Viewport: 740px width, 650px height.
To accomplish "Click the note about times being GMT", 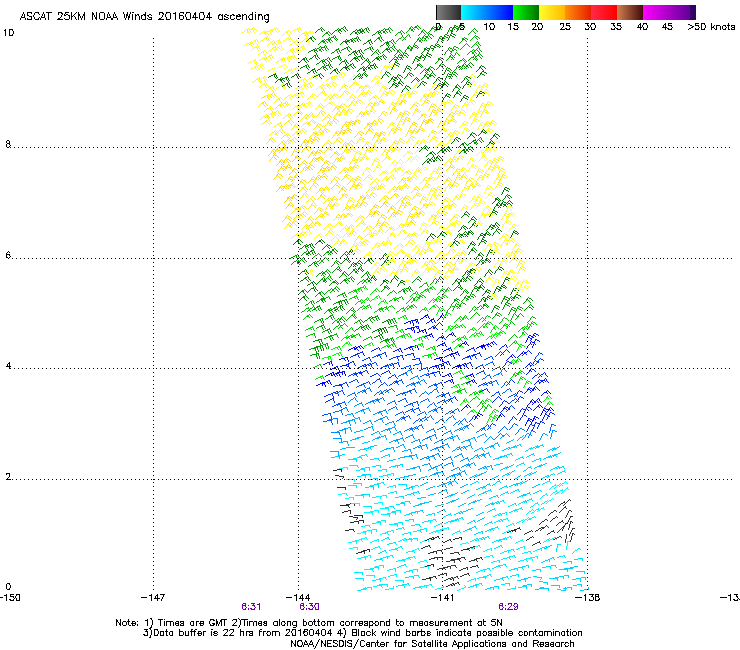I will pos(309,623).
